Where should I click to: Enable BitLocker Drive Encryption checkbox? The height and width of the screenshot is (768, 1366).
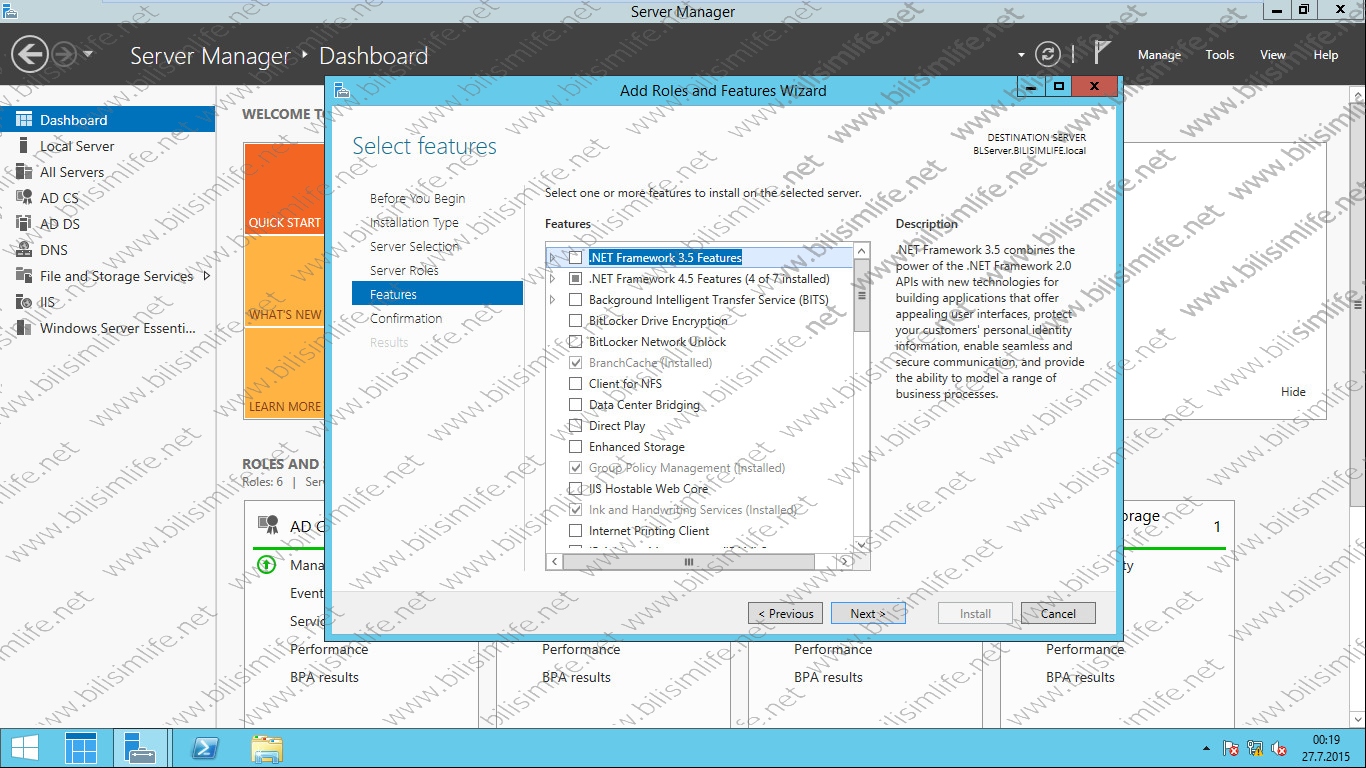[575, 321]
